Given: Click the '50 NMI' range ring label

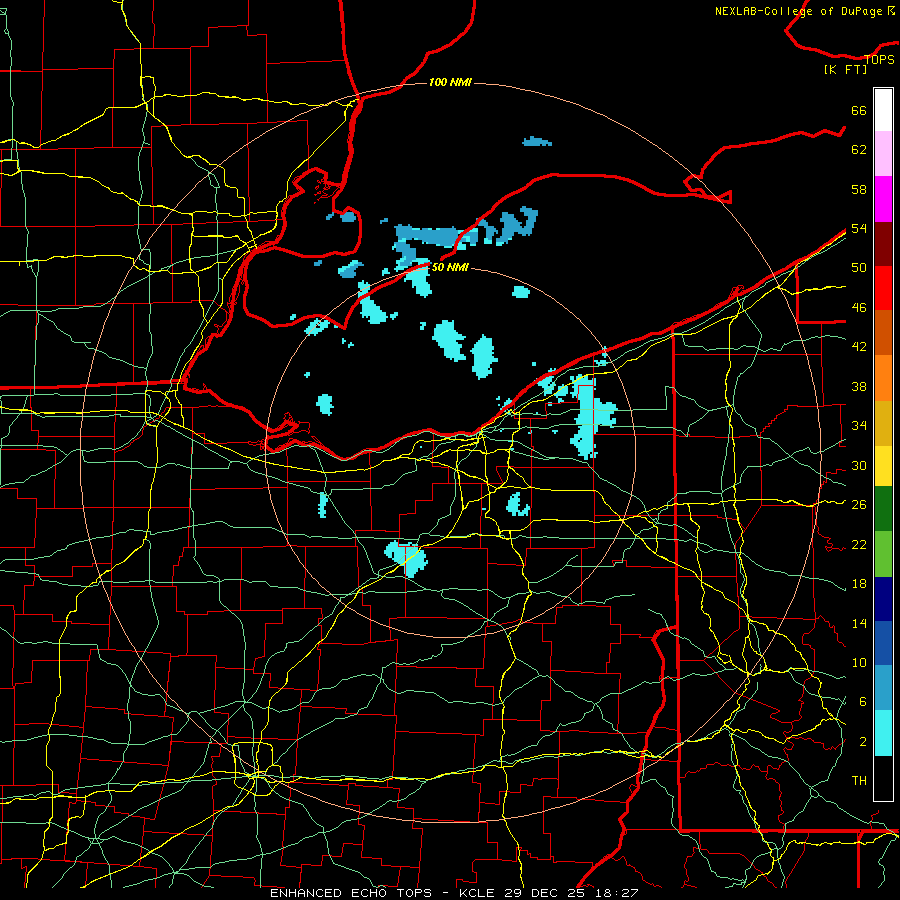Looking at the screenshot, I should (450, 267).
